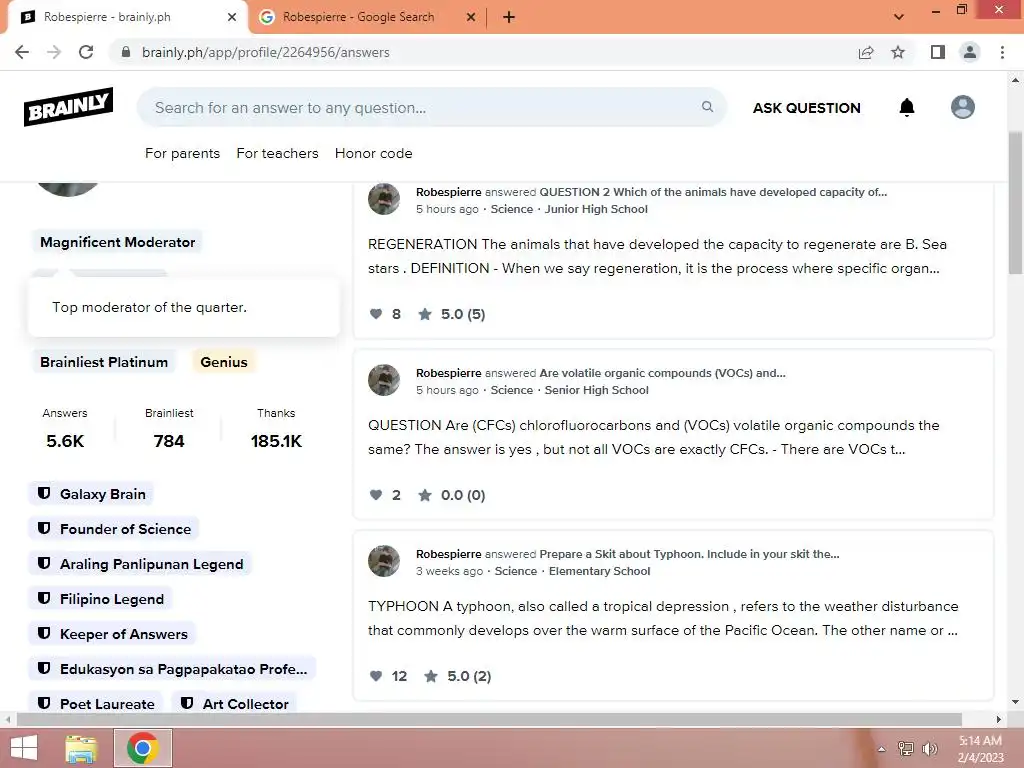The image size is (1024, 768).
Task: Click Robespierre avatar on VOCs answer
Action: click(x=384, y=380)
